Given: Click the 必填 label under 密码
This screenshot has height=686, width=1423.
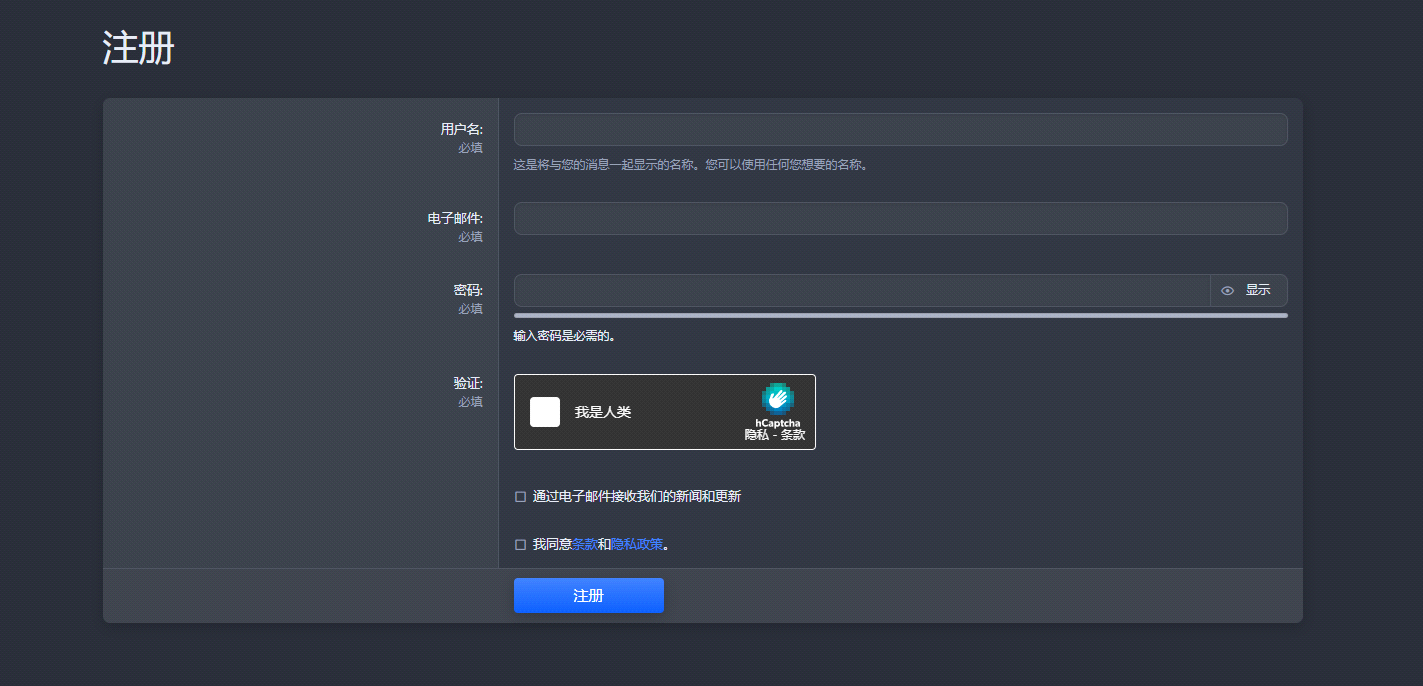Looking at the screenshot, I should pos(470,309).
